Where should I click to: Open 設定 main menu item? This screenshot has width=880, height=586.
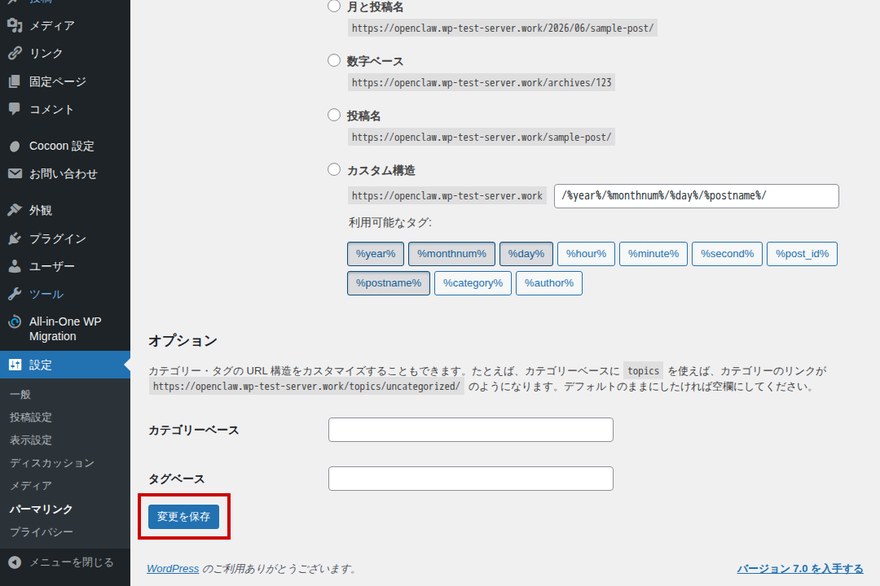pyautogui.click(x=65, y=365)
